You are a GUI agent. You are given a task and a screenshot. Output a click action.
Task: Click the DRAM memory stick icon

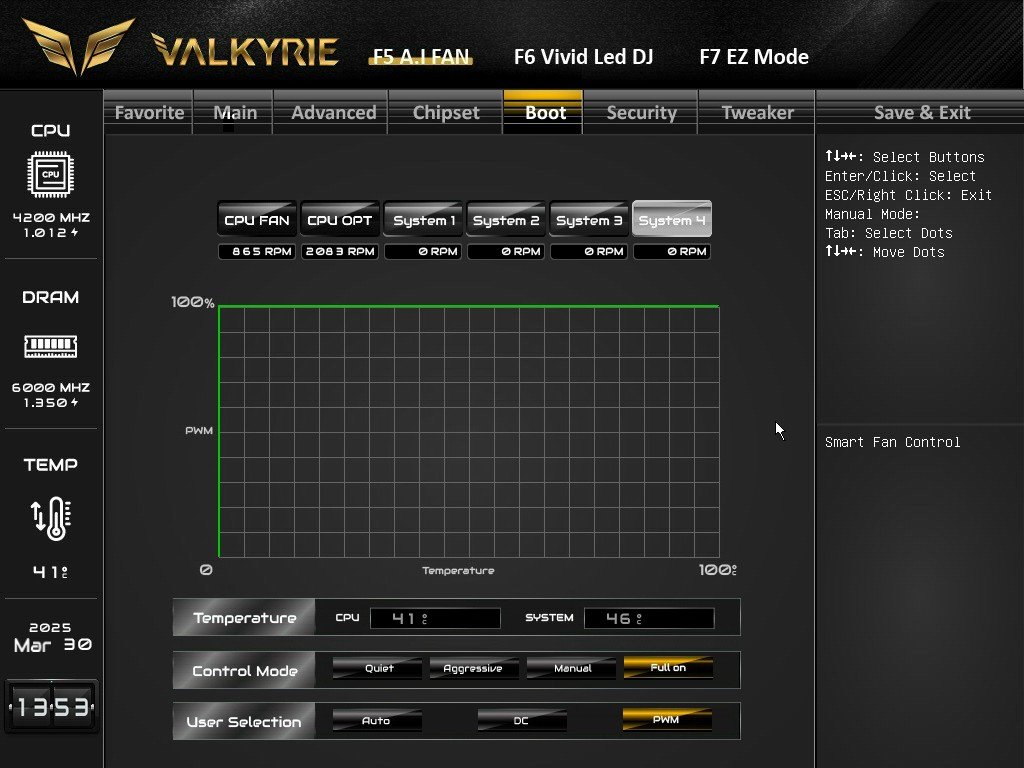pos(50,346)
